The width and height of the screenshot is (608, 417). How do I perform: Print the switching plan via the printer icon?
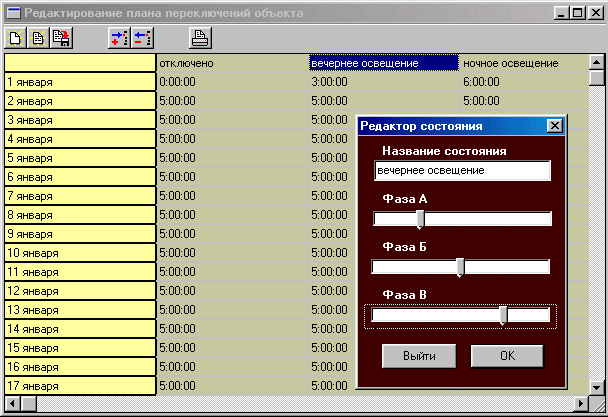click(x=200, y=38)
